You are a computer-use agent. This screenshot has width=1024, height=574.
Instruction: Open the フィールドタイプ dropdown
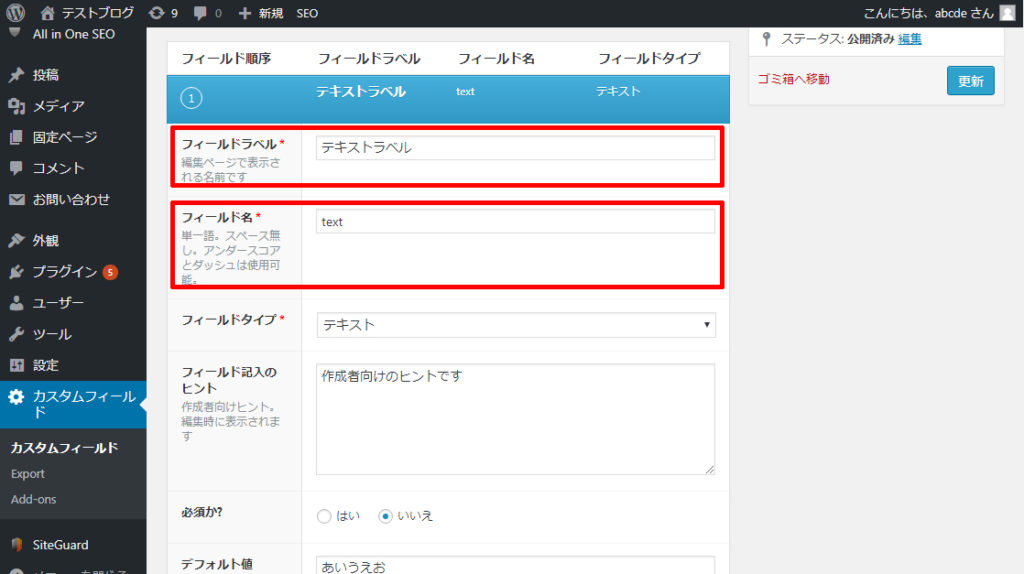515,325
